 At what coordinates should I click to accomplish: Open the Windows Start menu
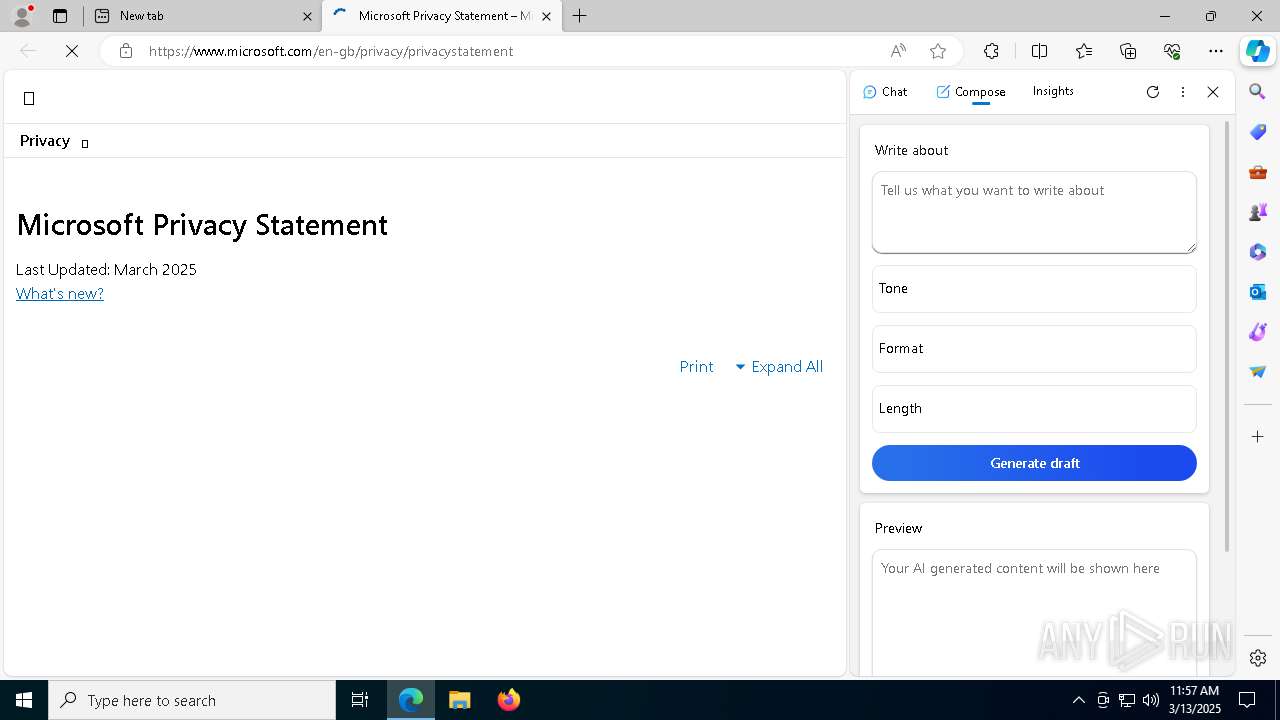pyautogui.click(x=24, y=700)
